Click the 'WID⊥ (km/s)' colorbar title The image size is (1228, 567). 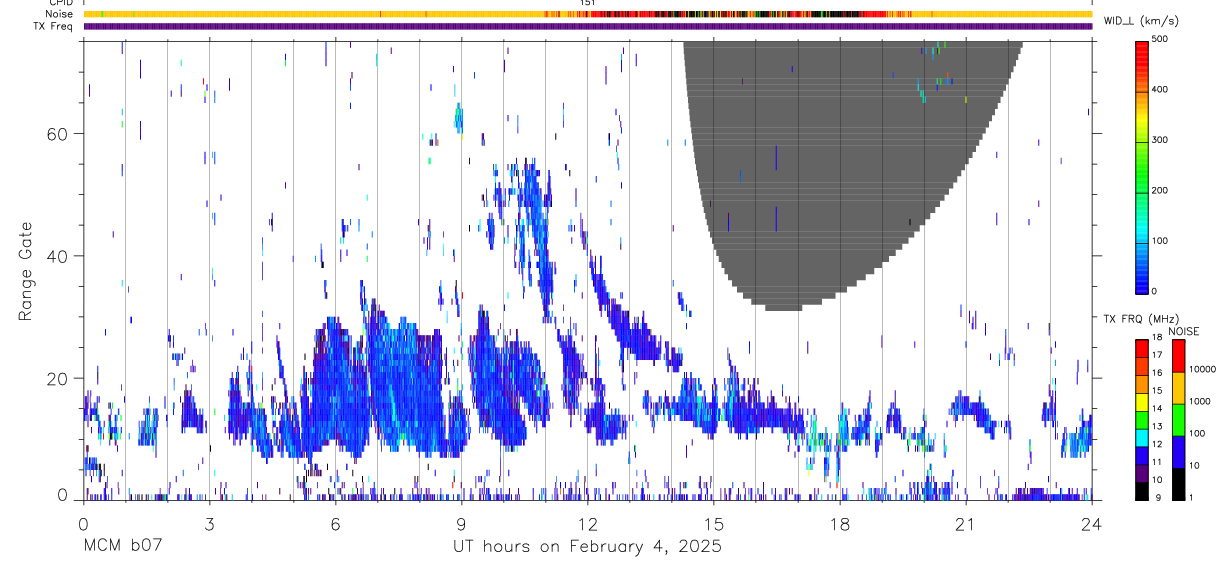click(x=1140, y=20)
